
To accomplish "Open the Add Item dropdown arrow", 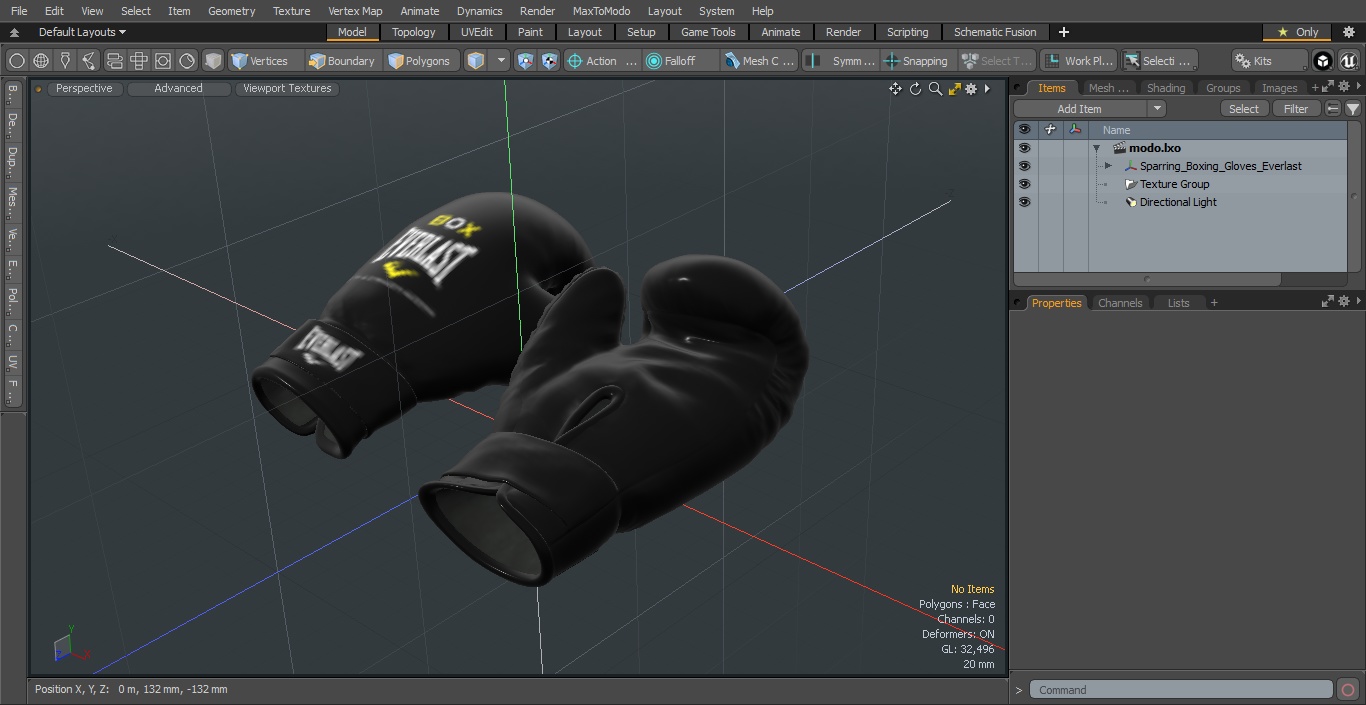I will 1157,109.
